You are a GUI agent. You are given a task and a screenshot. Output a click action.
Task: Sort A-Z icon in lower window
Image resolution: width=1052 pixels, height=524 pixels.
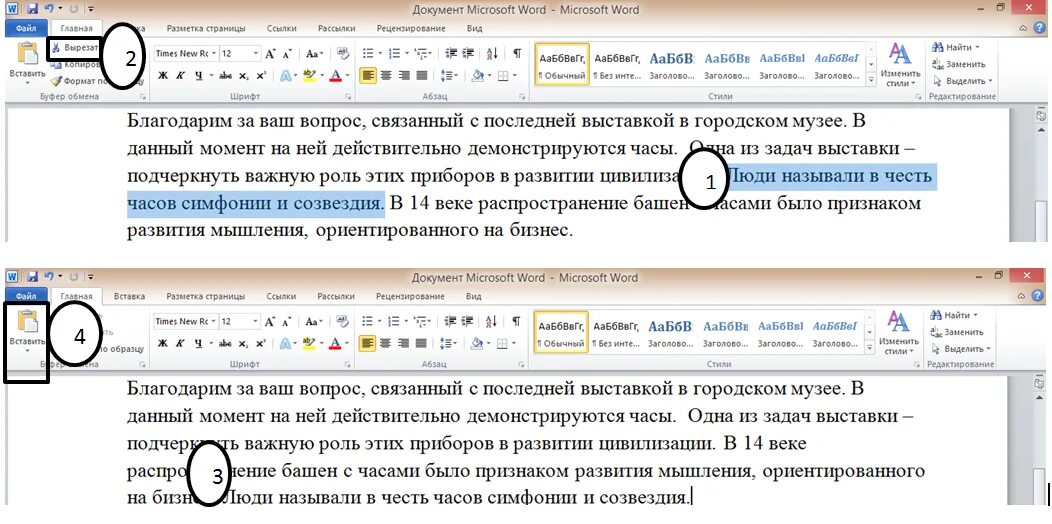tap(492, 321)
